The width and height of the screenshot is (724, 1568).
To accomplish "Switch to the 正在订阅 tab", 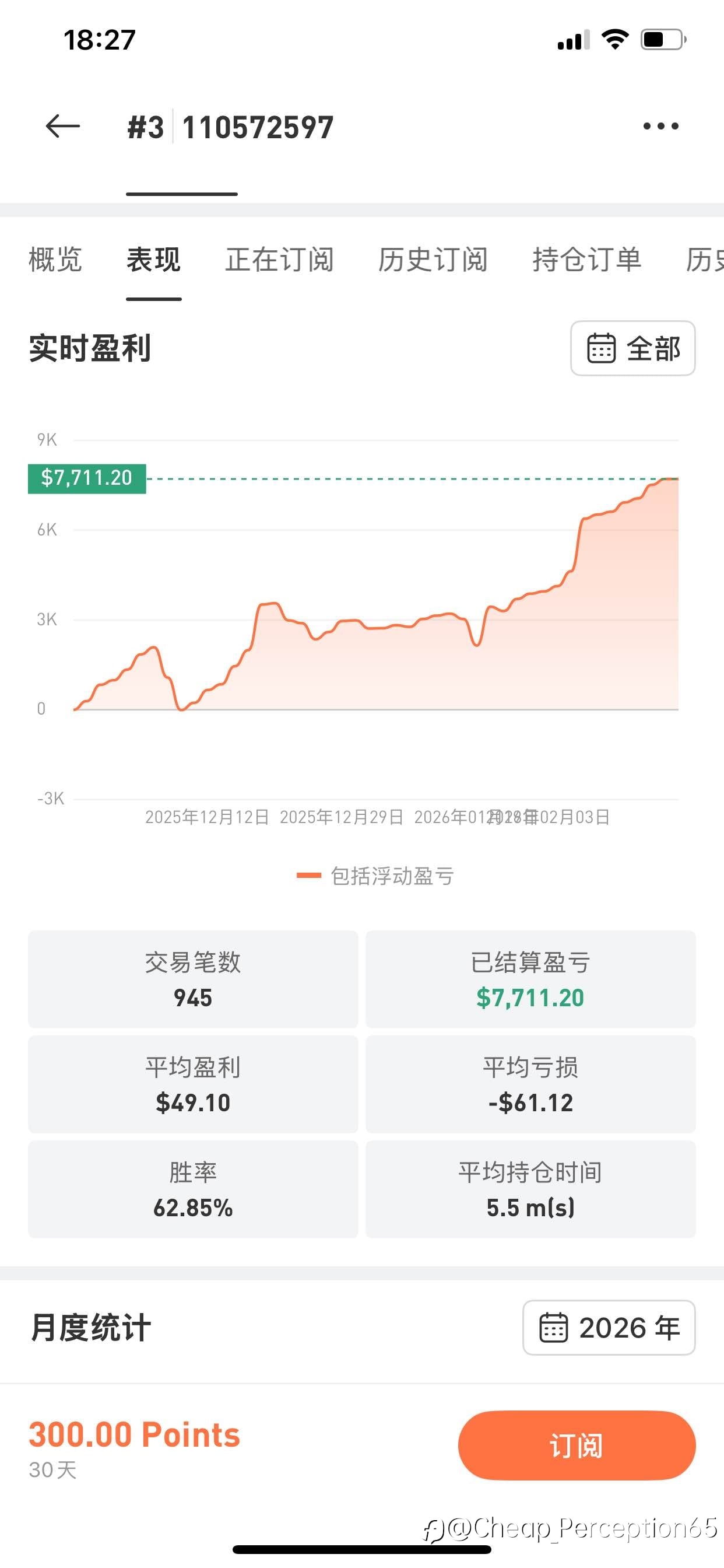I will coord(279,260).
